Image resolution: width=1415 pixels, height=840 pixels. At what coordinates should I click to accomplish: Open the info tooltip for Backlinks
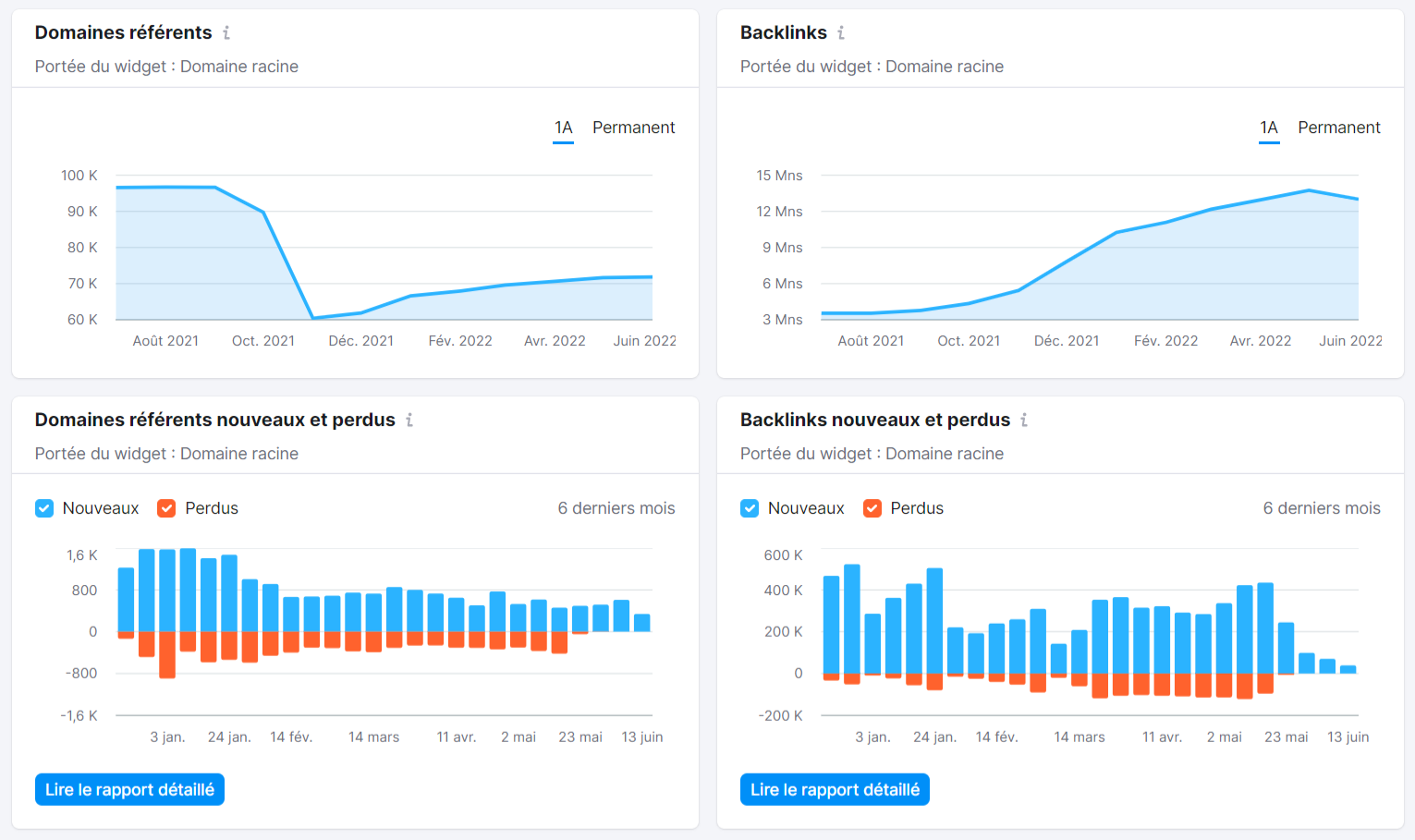pos(840,32)
